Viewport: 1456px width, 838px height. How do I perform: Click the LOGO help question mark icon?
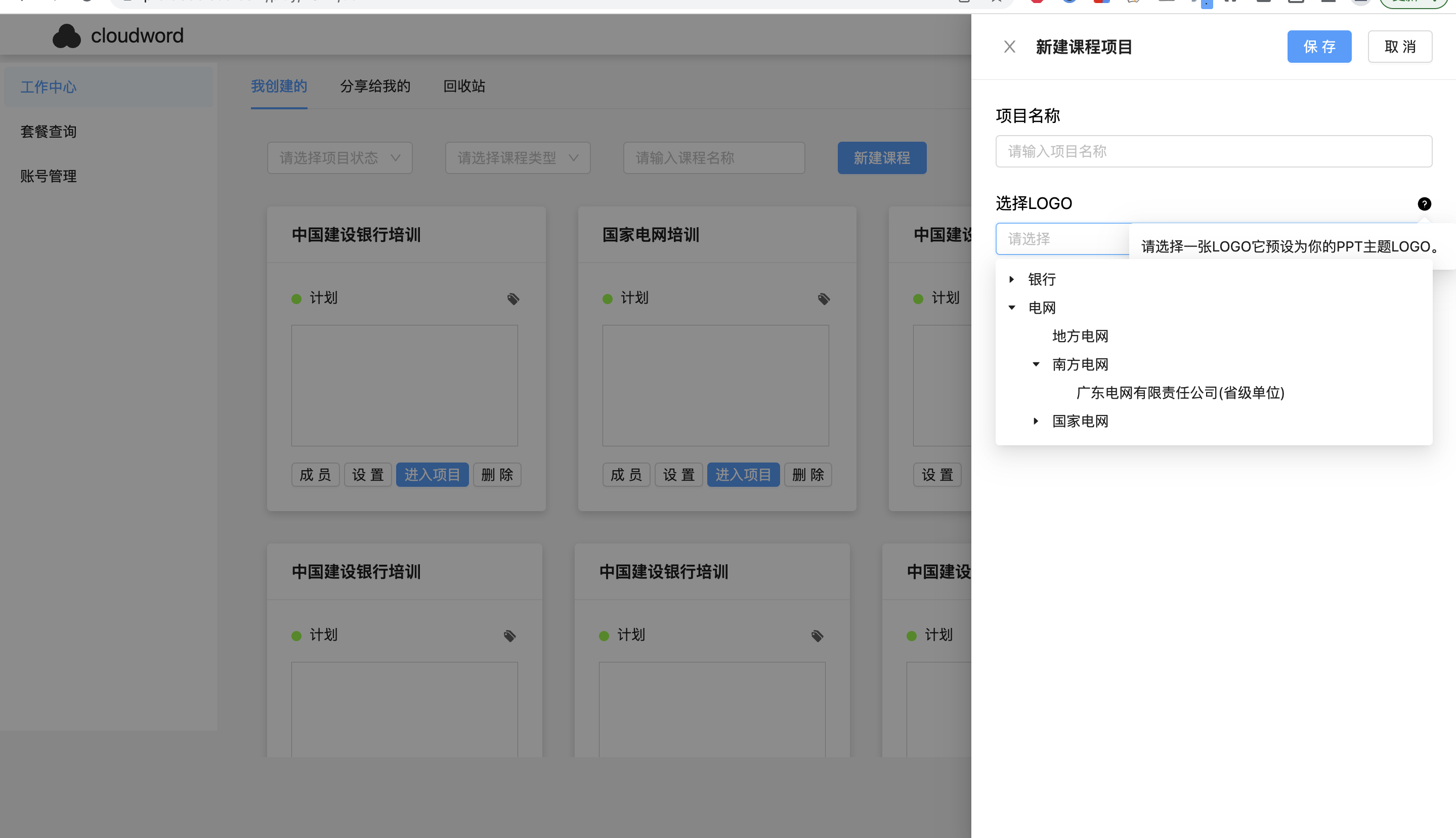pyautogui.click(x=1424, y=204)
